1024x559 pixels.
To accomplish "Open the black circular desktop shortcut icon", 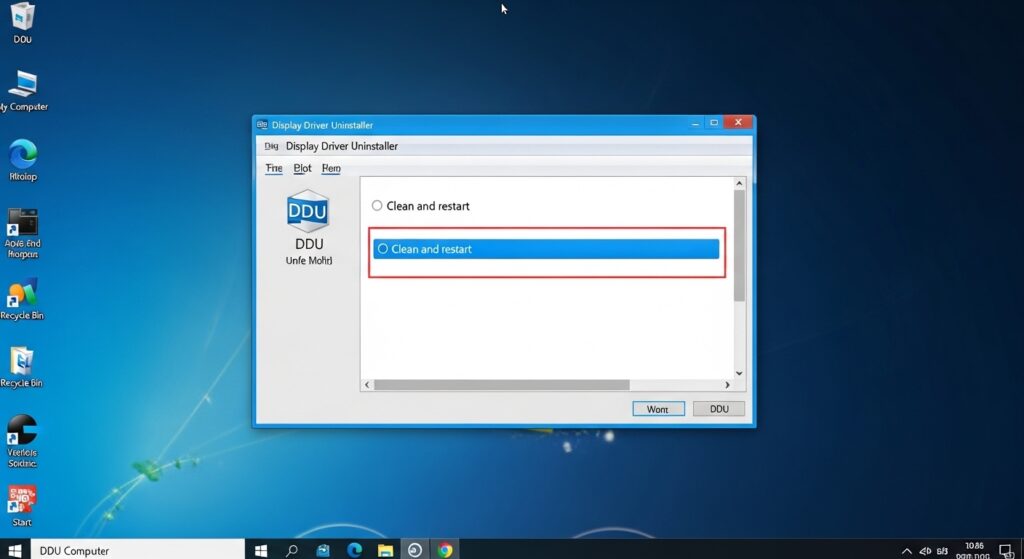I will 22,430.
